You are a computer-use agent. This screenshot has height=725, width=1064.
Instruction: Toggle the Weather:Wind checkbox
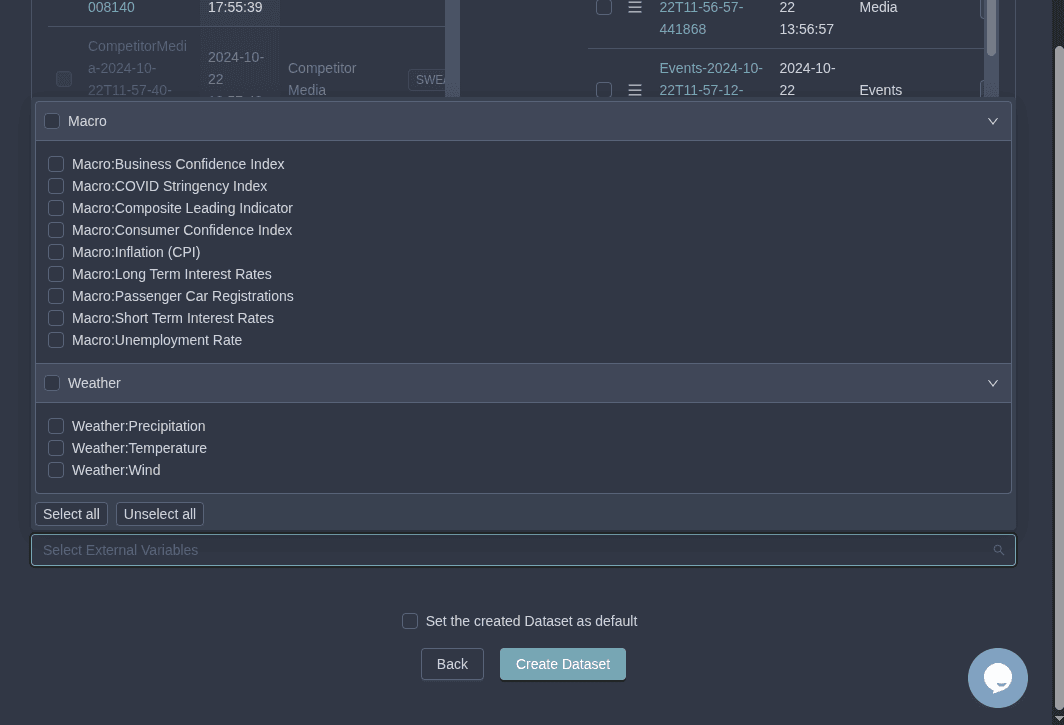tap(56, 470)
